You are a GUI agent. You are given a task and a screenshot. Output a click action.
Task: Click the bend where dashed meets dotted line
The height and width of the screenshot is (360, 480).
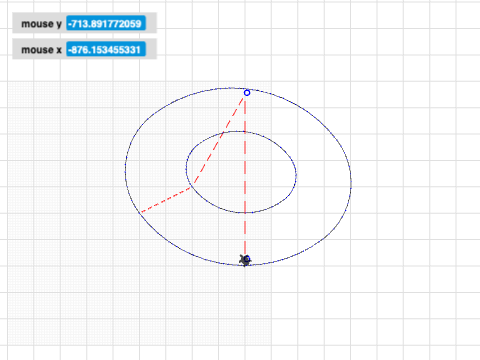coord(192,187)
